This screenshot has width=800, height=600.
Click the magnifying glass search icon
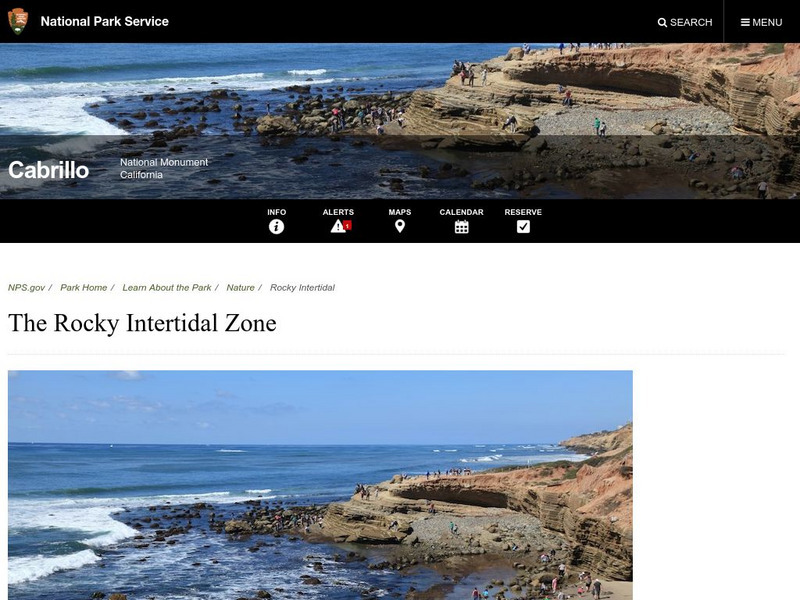(x=662, y=22)
